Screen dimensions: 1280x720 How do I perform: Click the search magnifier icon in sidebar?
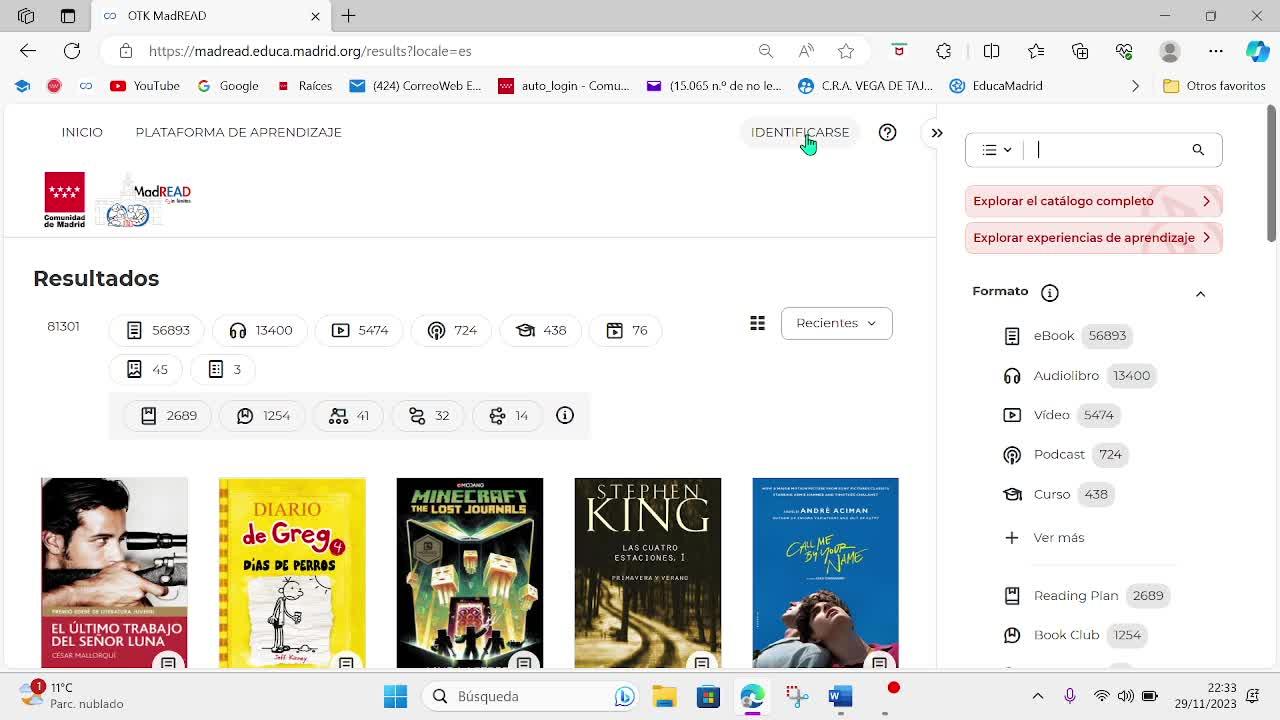coord(1198,150)
